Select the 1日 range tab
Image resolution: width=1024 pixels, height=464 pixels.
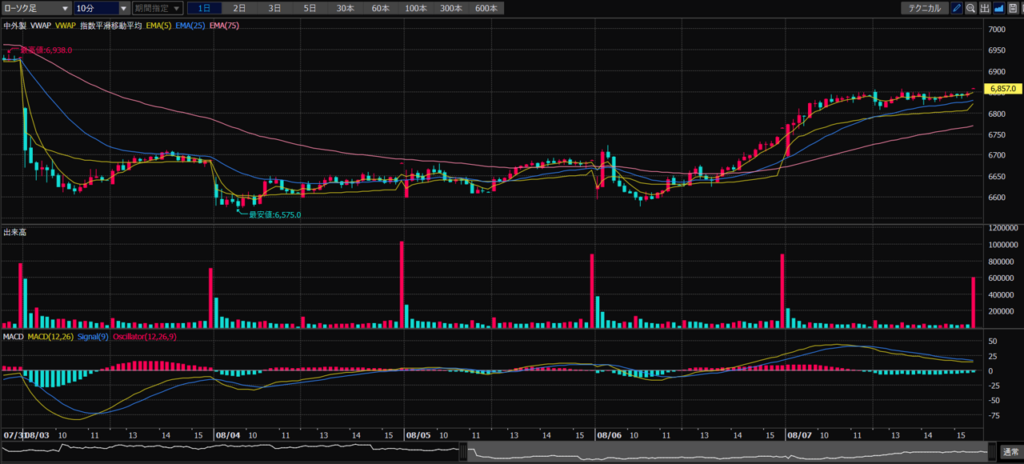point(204,8)
